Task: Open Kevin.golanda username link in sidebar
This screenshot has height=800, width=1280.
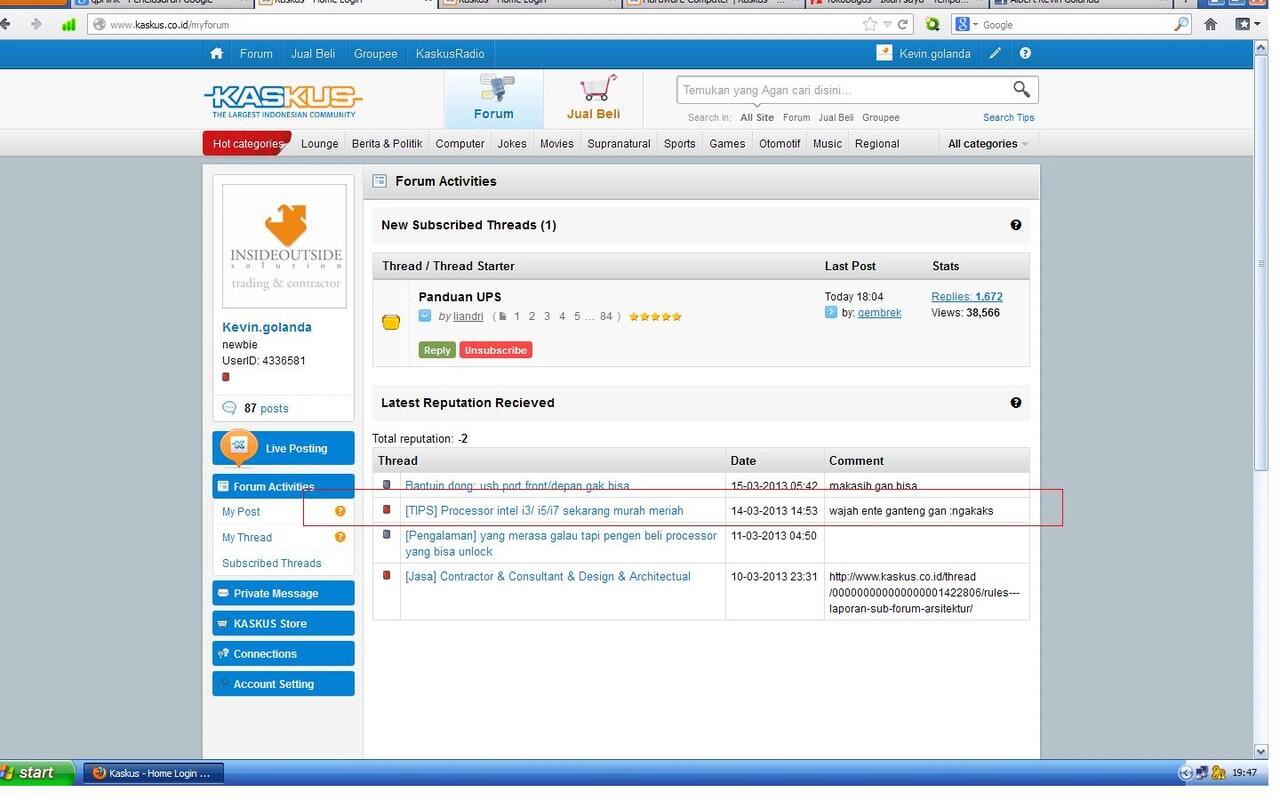Action: (x=267, y=327)
